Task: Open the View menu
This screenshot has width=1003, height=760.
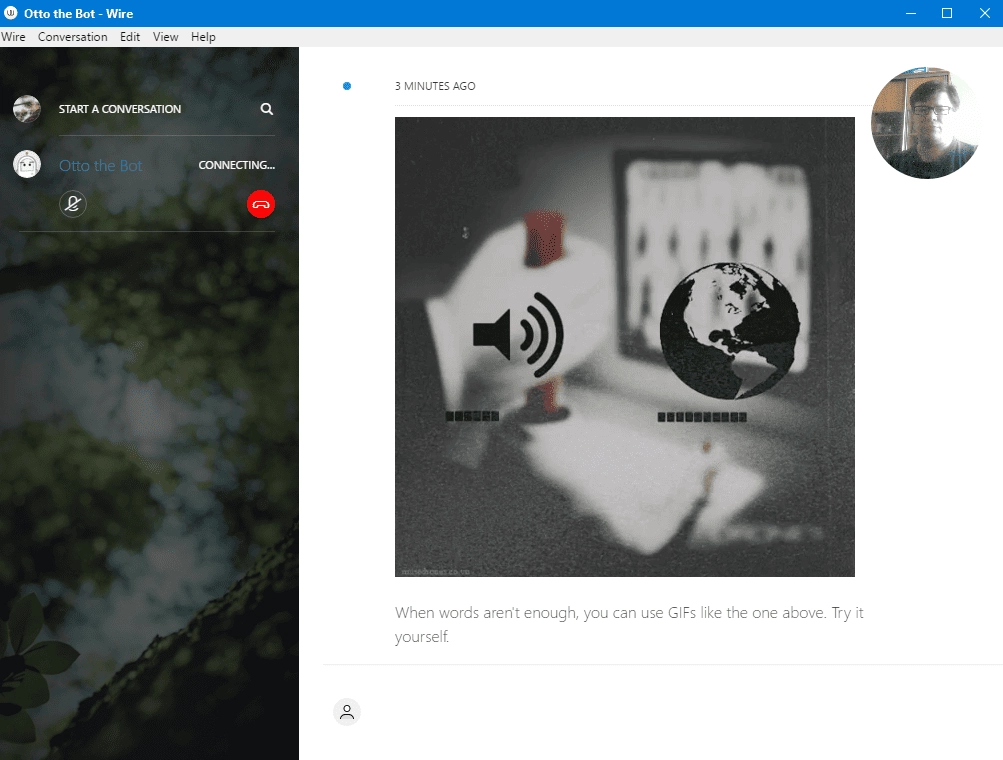Action: pos(165,36)
